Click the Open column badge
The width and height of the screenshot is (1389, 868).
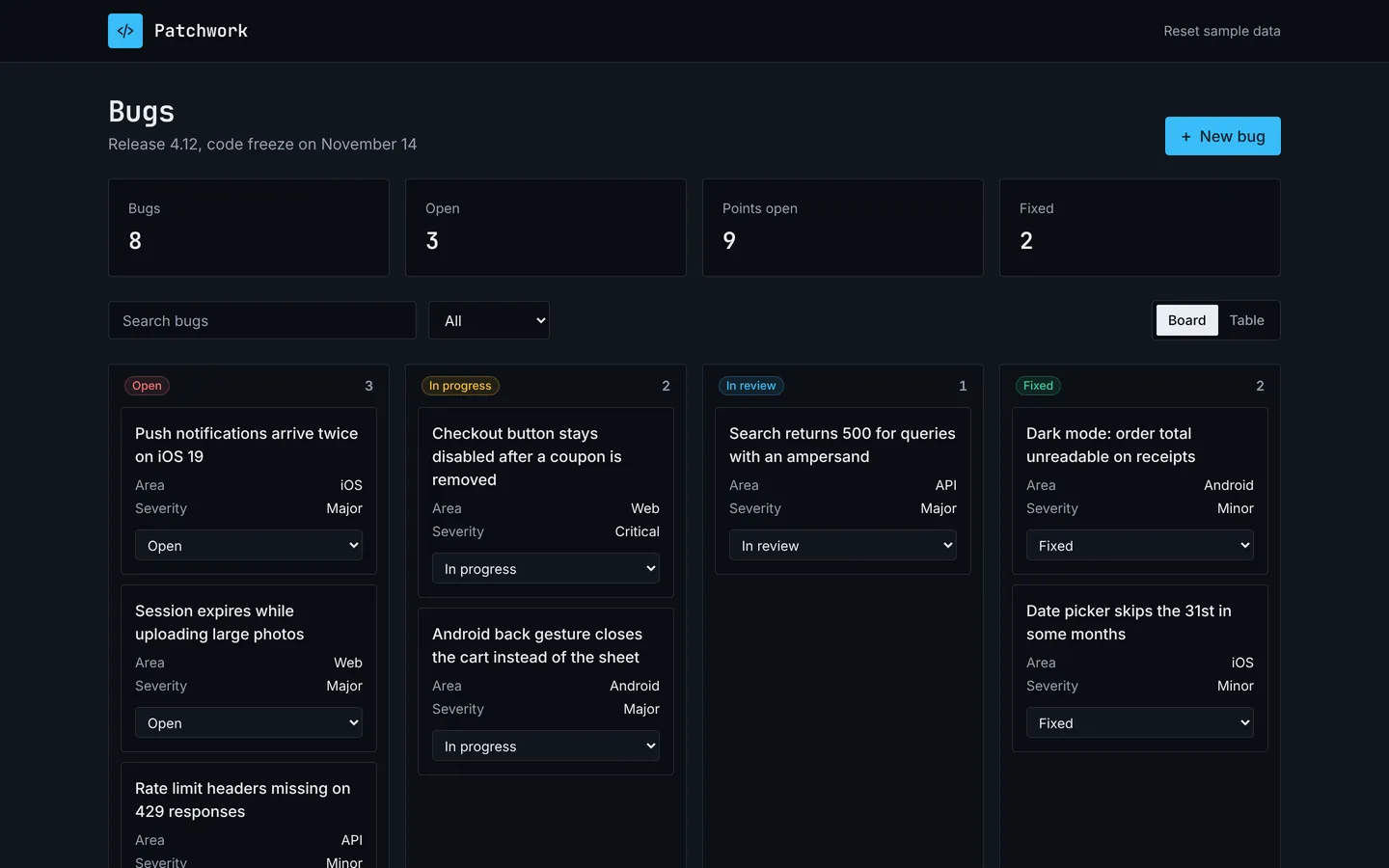pos(147,386)
